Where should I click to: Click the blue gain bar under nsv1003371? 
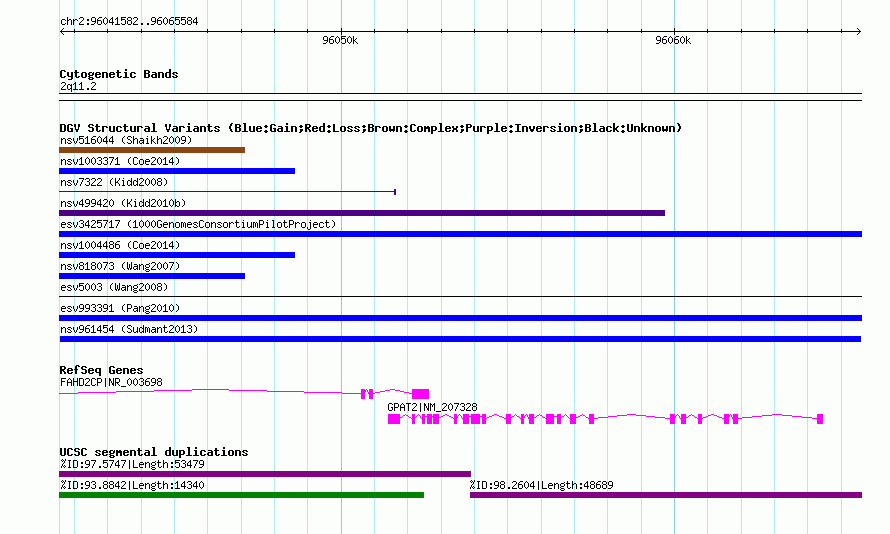[x=177, y=171]
